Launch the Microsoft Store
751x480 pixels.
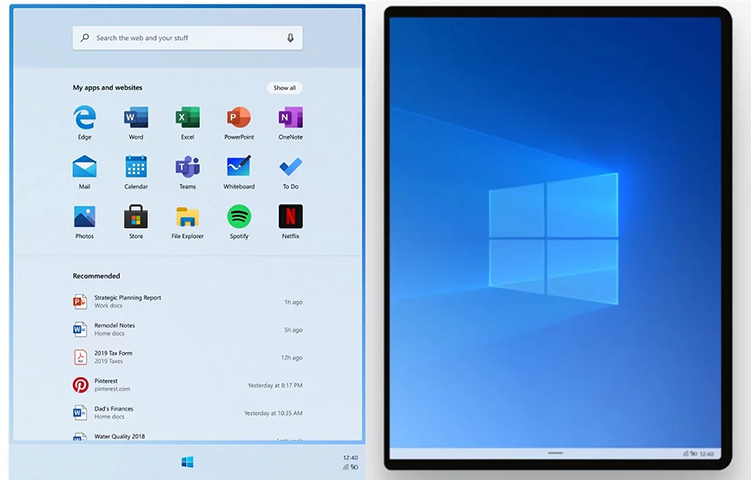point(136,217)
